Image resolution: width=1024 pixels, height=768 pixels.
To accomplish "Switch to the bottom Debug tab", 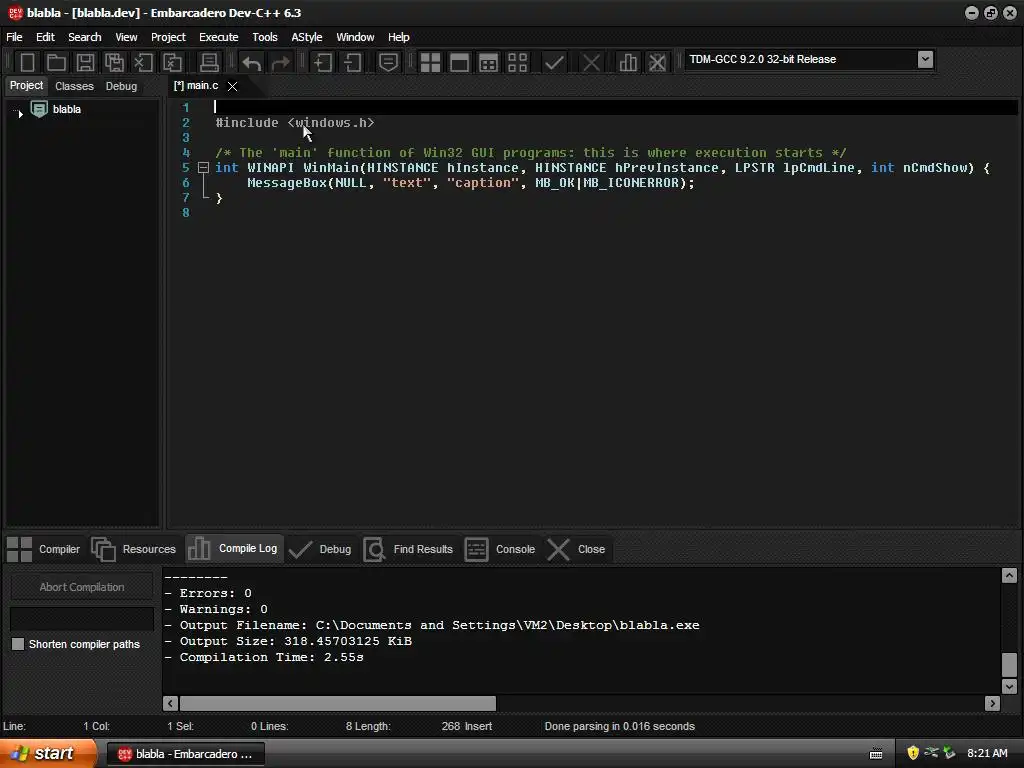I will pyautogui.click(x=320, y=549).
